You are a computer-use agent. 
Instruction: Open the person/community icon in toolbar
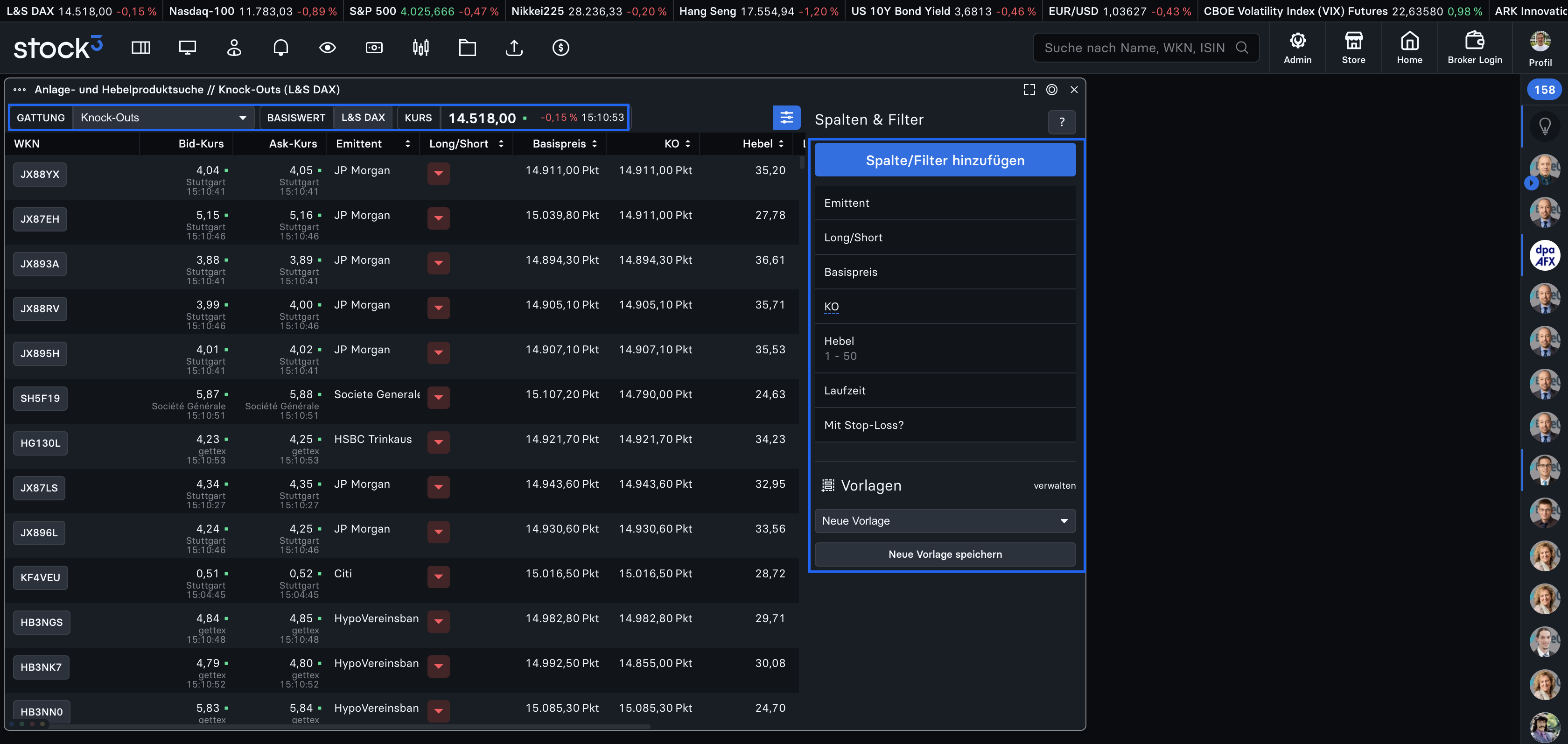pyautogui.click(x=234, y=48)
